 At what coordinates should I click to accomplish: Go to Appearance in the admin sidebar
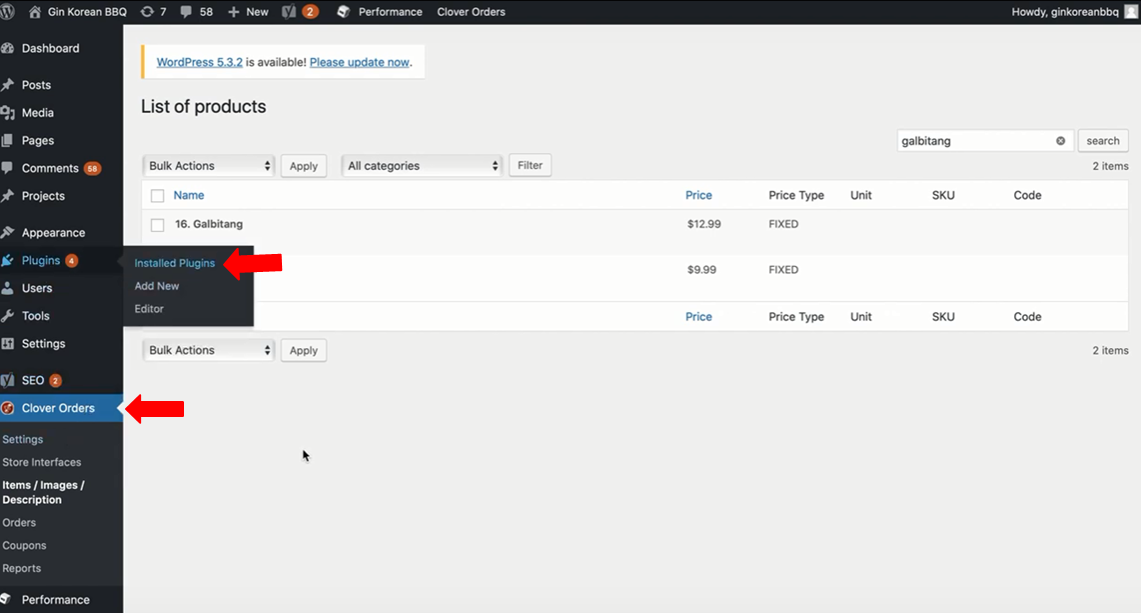point(52,232)
